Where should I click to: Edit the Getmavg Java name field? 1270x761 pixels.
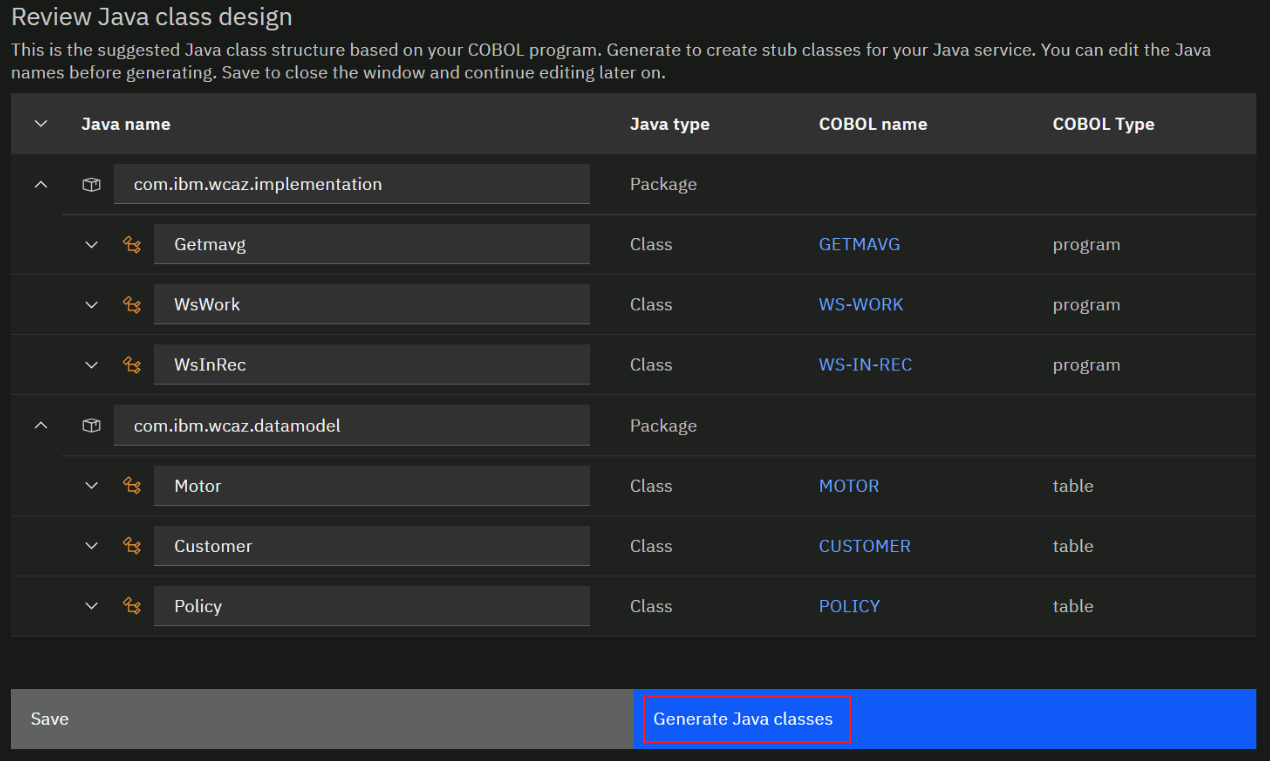(372, 244)
